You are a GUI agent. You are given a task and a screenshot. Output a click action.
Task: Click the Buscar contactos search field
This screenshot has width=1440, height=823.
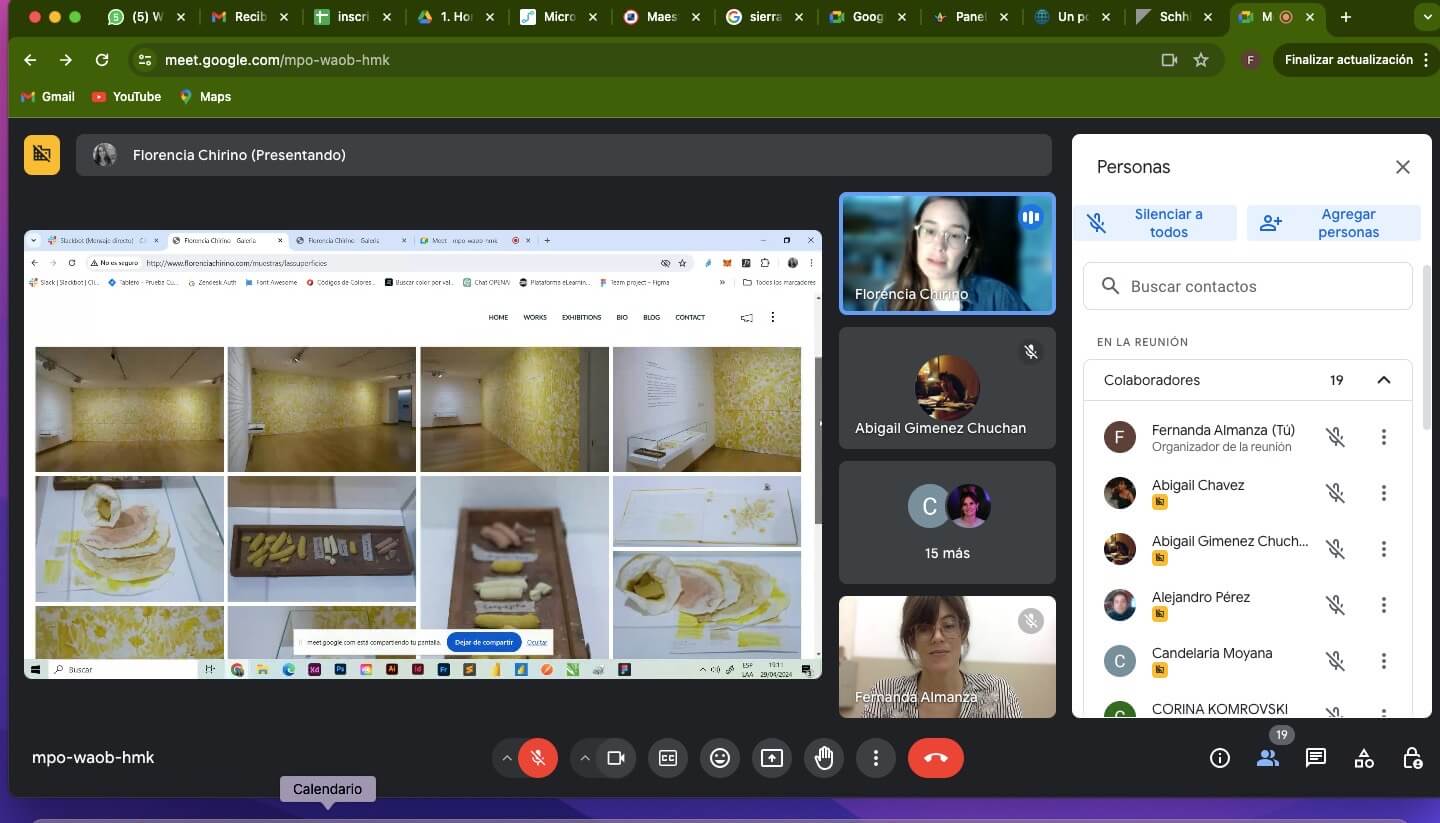1248,286
